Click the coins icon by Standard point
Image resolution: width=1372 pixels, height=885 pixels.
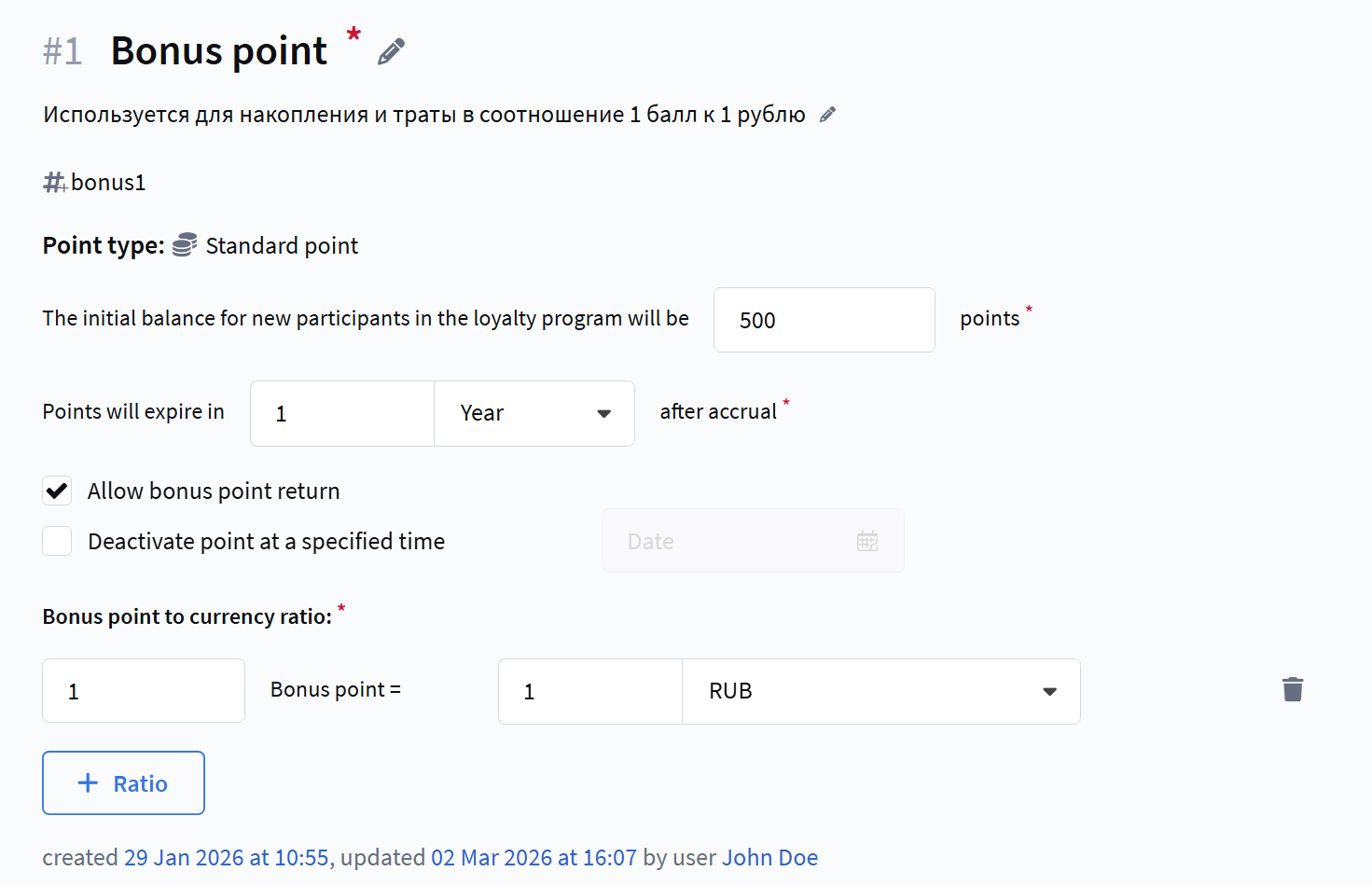tap(185, 245)
